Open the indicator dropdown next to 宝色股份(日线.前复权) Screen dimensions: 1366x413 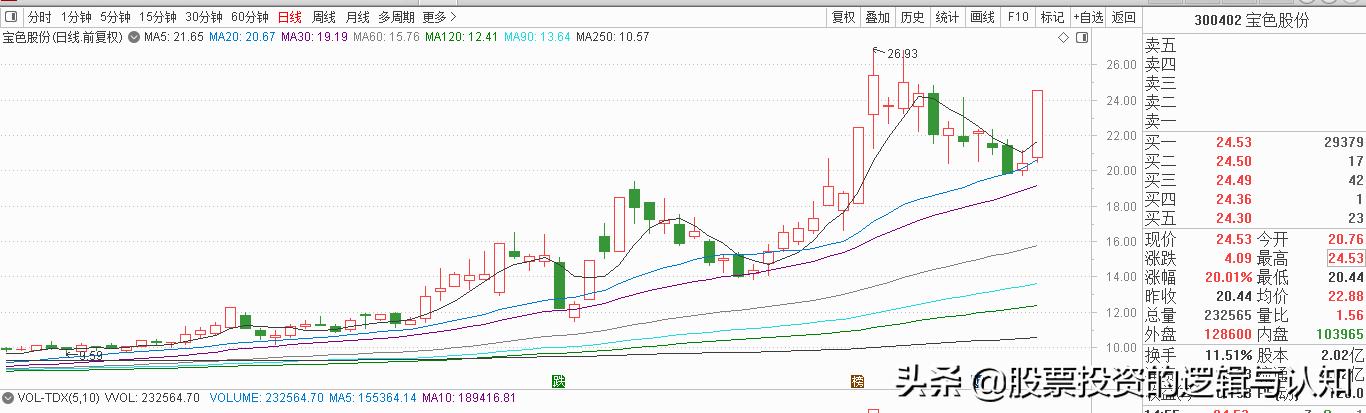(133, 37)
